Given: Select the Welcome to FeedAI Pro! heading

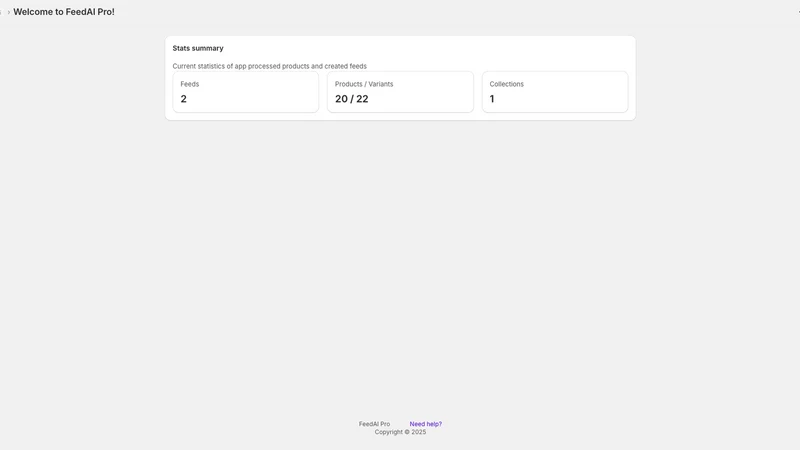Looking at the screenshot, I should (x=64, y=12).
